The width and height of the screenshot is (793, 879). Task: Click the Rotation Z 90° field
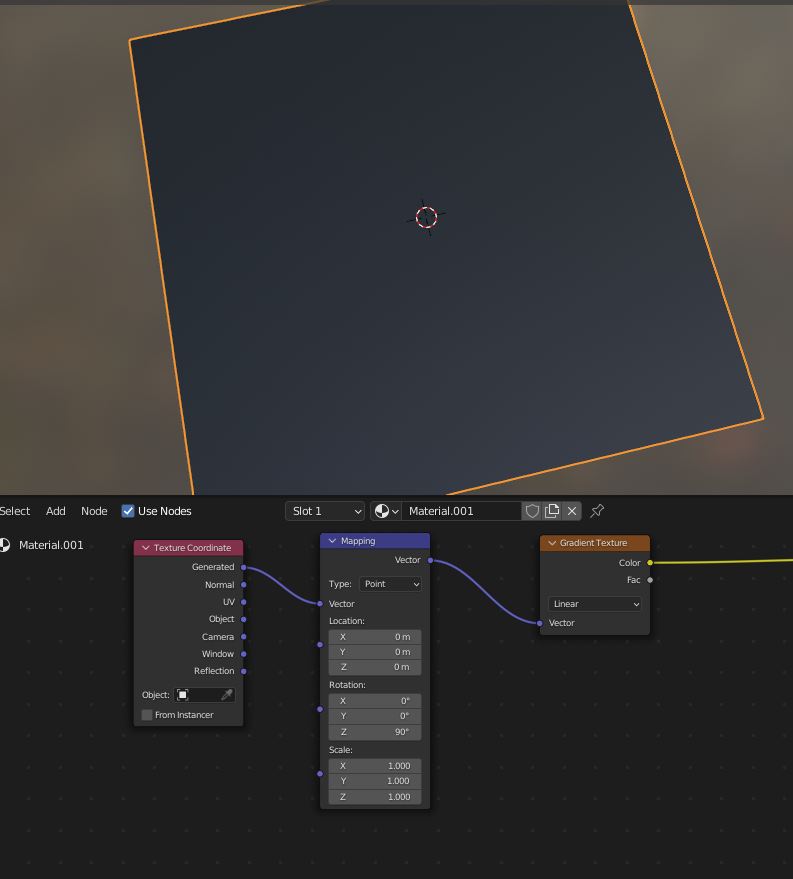(375, 732)
